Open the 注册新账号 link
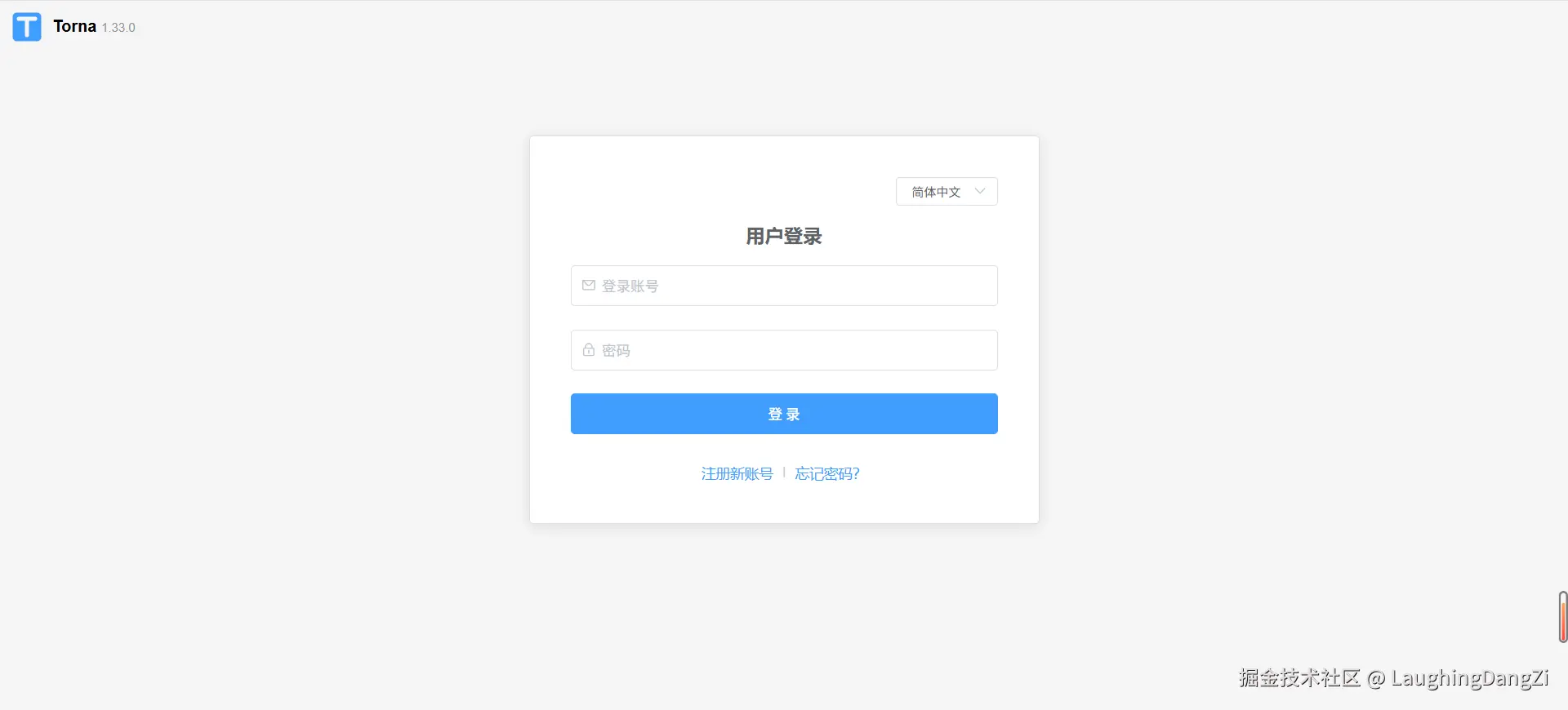Image resolution: width=1568 pixels, height=710 pixels. pyautogui.click(x=737, y=474)
